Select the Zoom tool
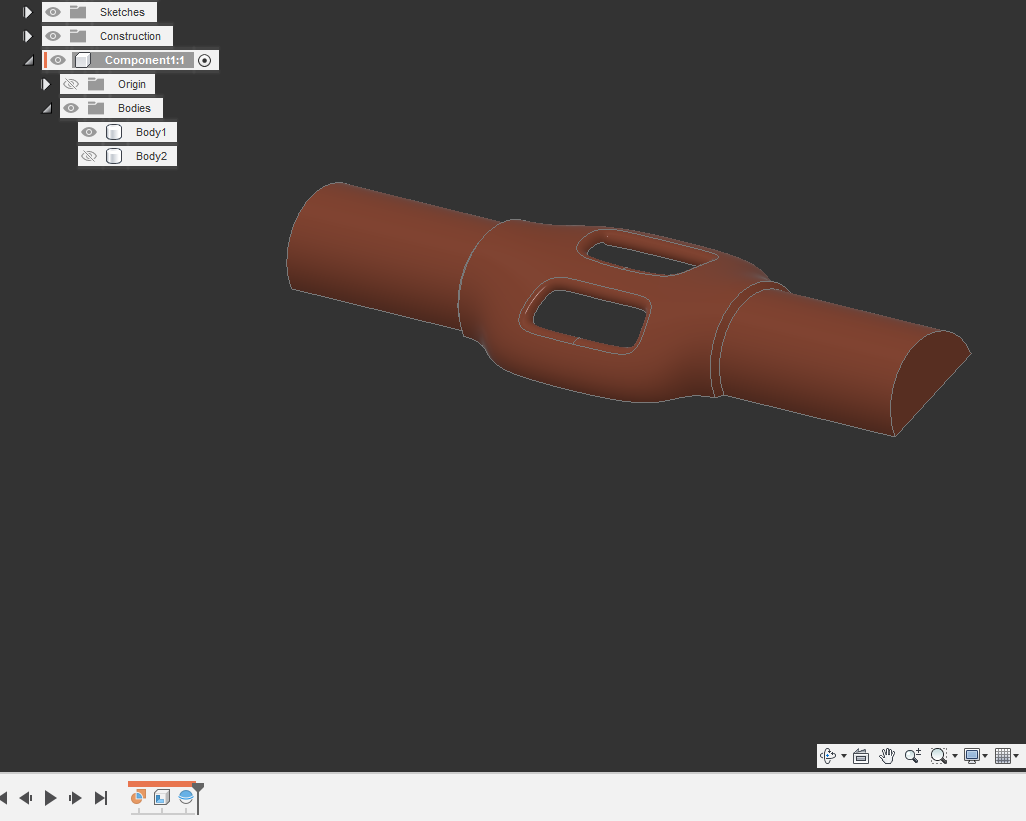This screenshot has width=1026, height=821. coord(912,756)
